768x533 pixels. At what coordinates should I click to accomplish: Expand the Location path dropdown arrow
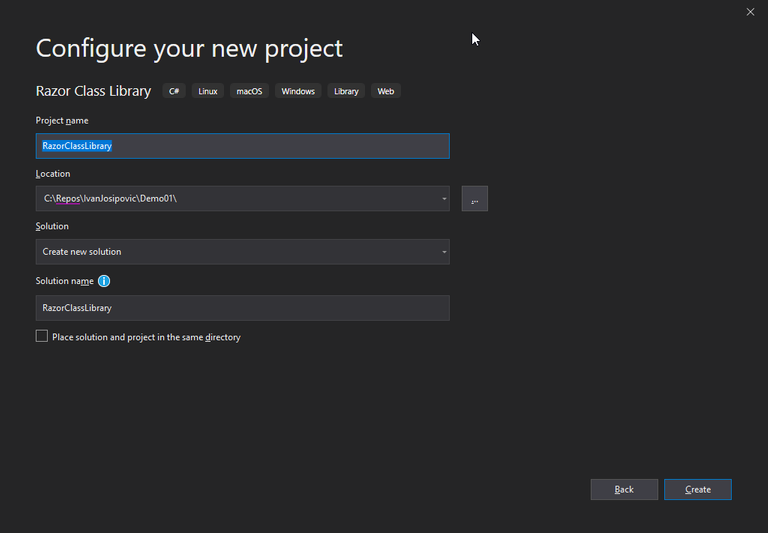[444, 198]
